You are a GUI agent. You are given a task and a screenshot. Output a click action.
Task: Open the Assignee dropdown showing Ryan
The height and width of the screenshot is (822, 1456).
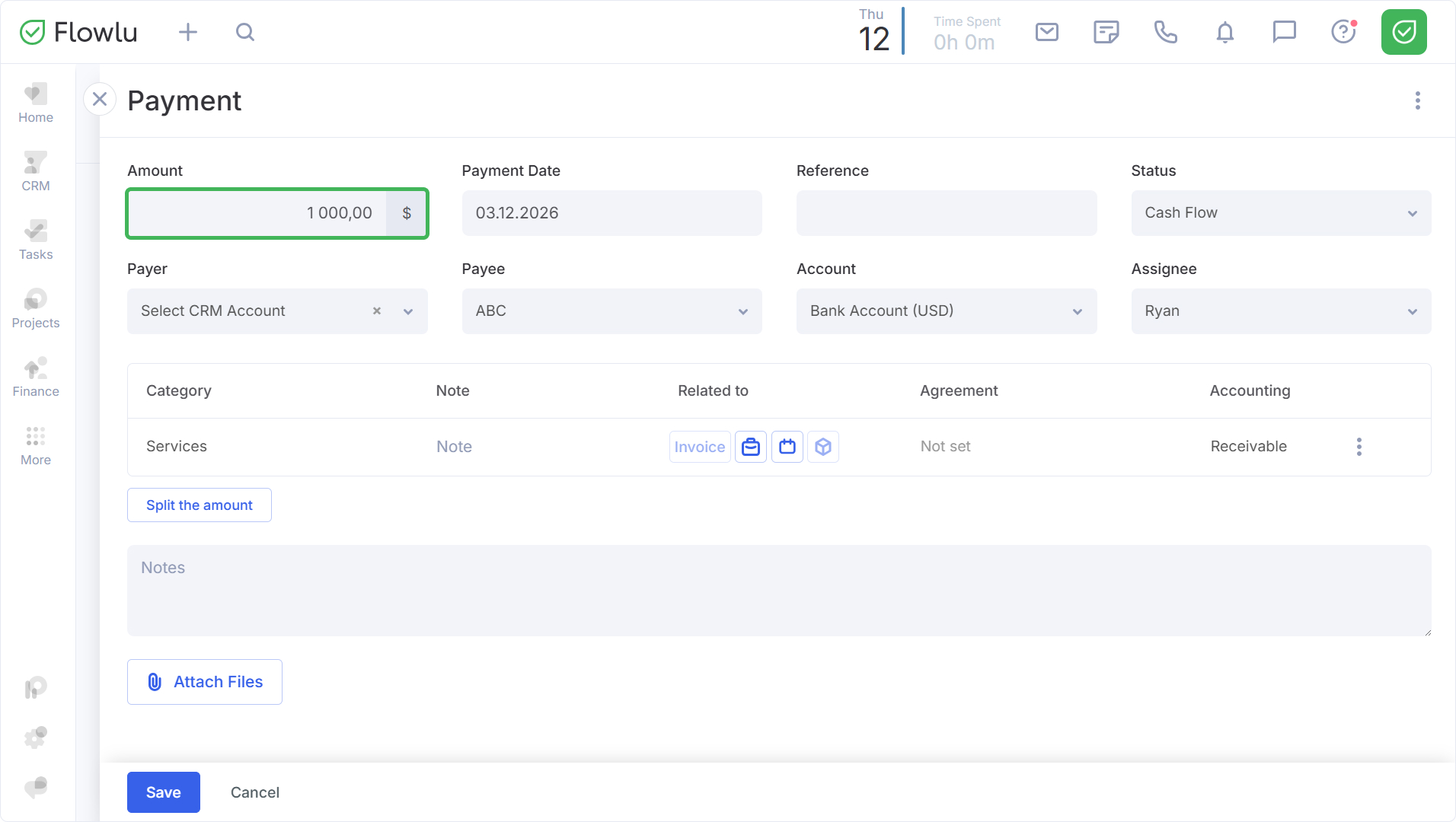click(x=1281, y=311)
